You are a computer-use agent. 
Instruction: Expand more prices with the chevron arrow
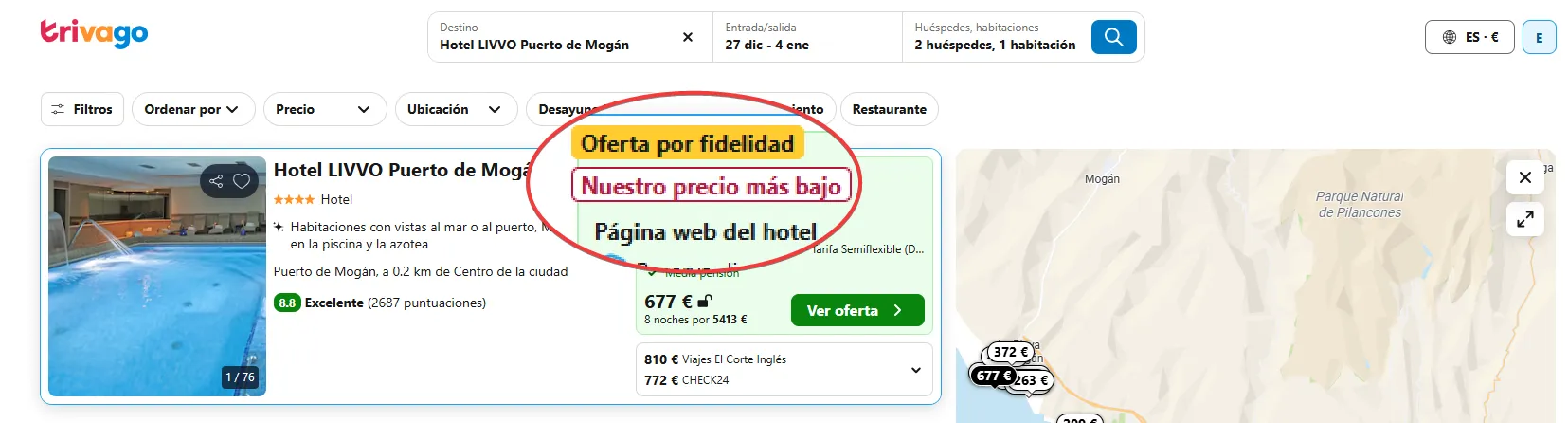click(x=915, y=370)
